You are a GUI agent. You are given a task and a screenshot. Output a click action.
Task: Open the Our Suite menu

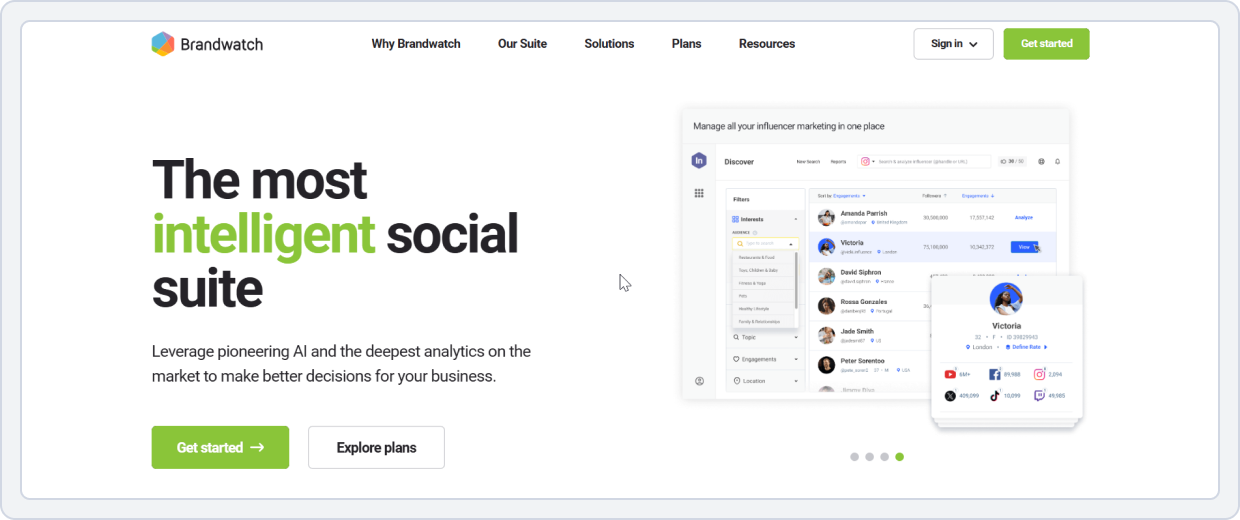coord(522,44)
